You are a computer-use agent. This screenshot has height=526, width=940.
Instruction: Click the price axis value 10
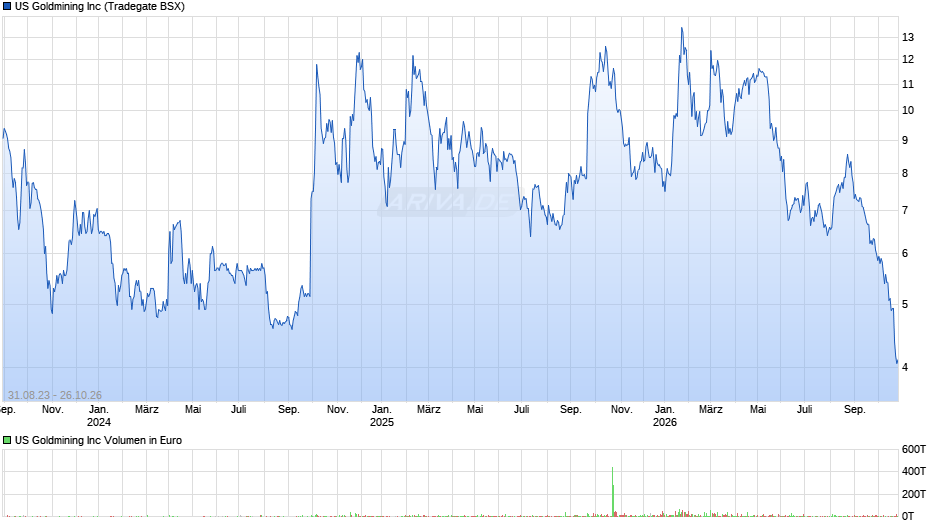pyautogui.click(x=908, y=110)
